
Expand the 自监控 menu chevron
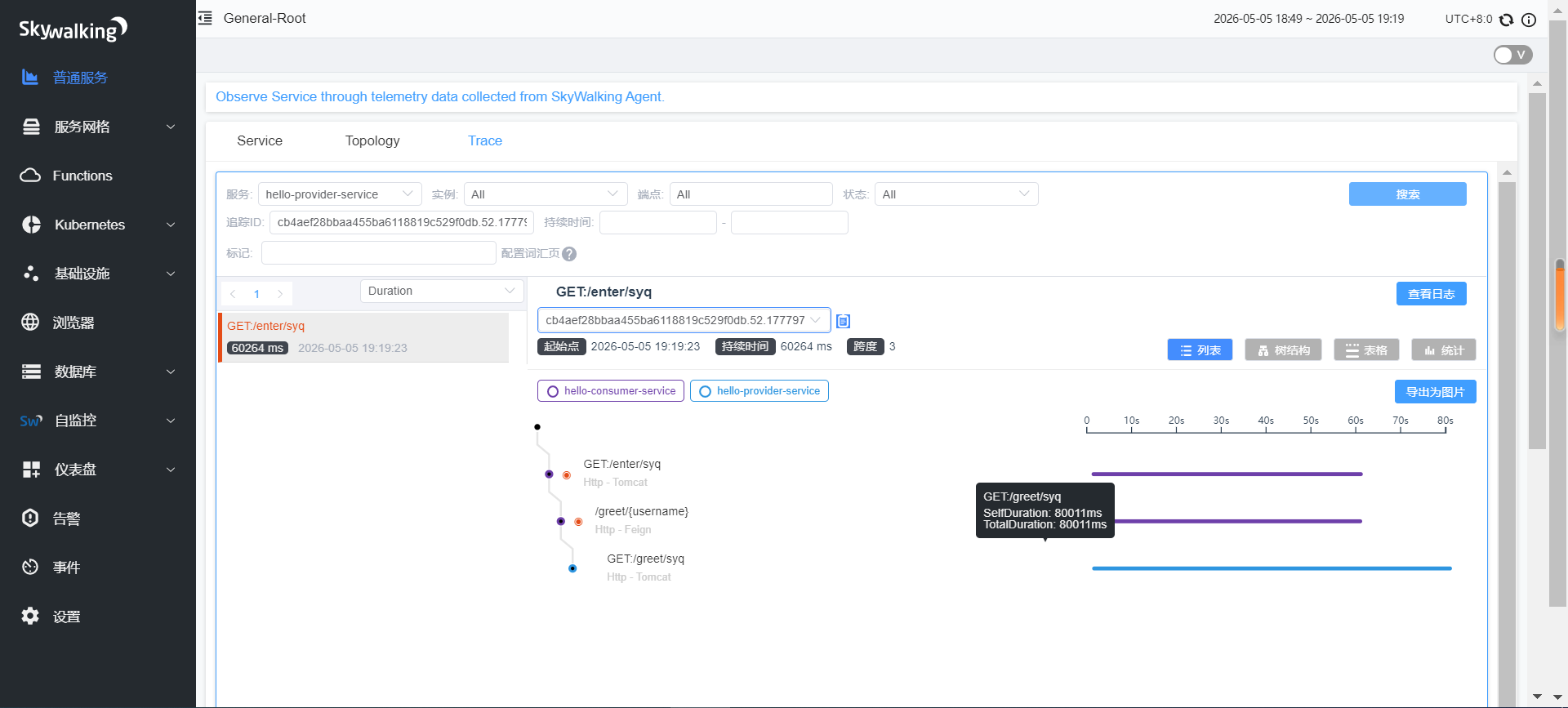coord(171,421)
